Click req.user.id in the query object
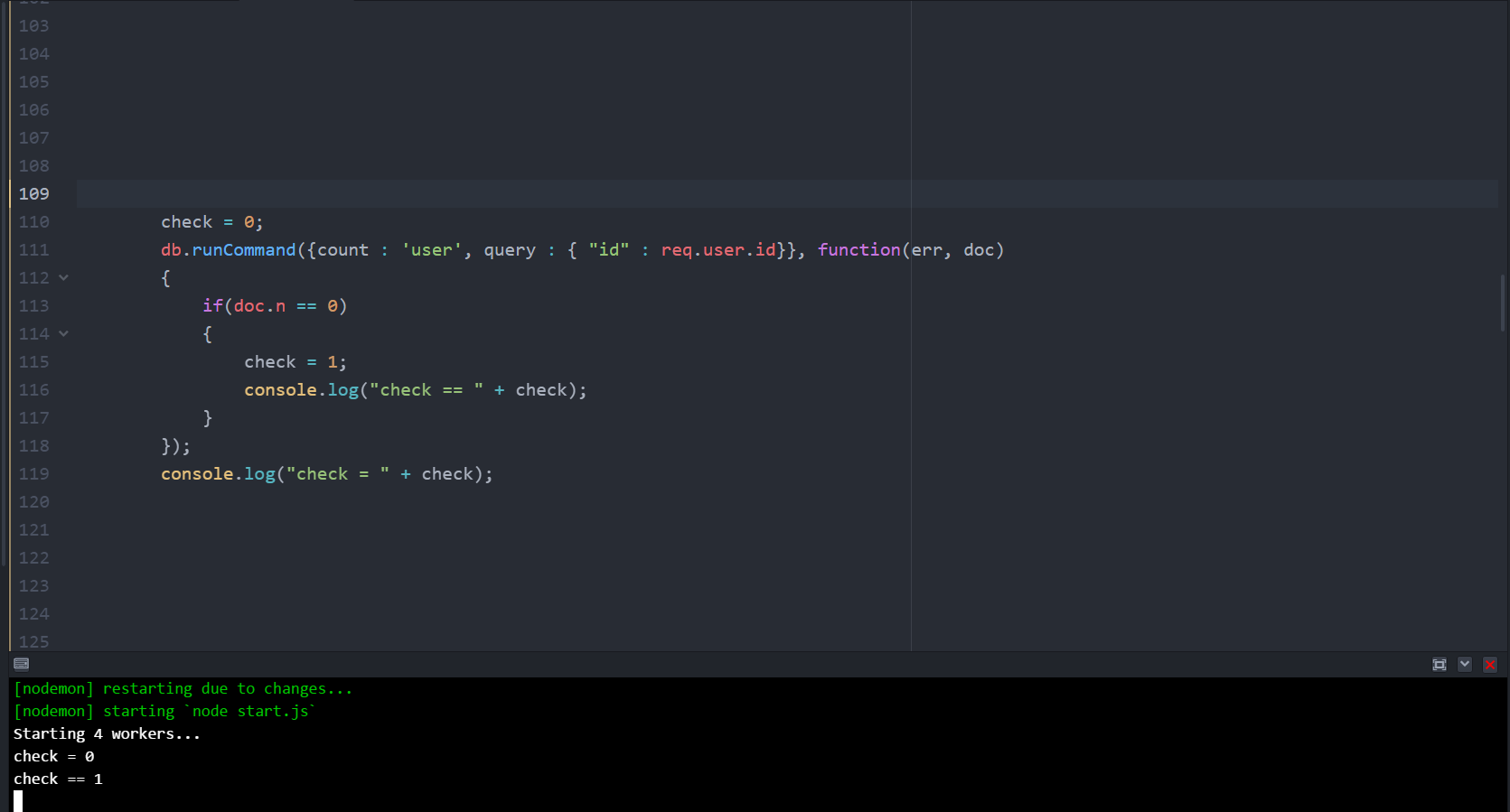This screenshot has height=812, width=1510. (x=717, y=250)
